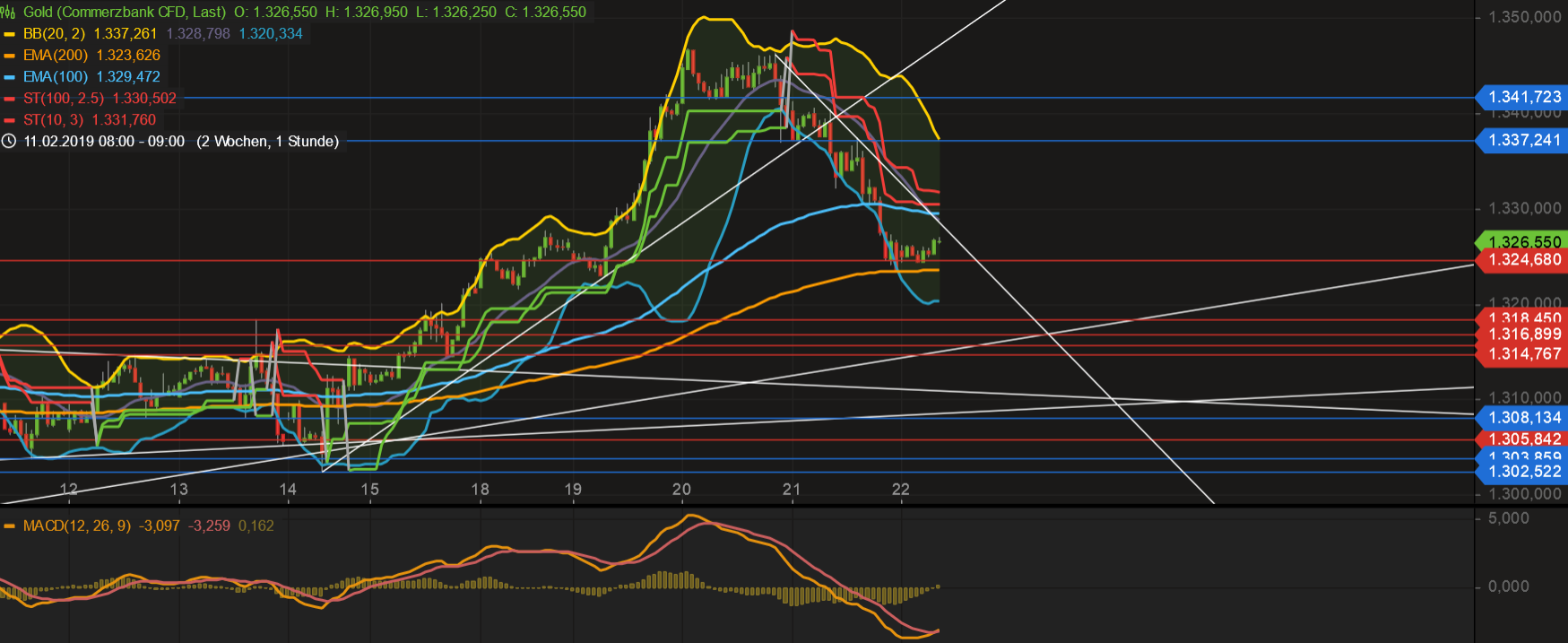Click the red 1.324,680 price level tag

(x=1523, y=260)
